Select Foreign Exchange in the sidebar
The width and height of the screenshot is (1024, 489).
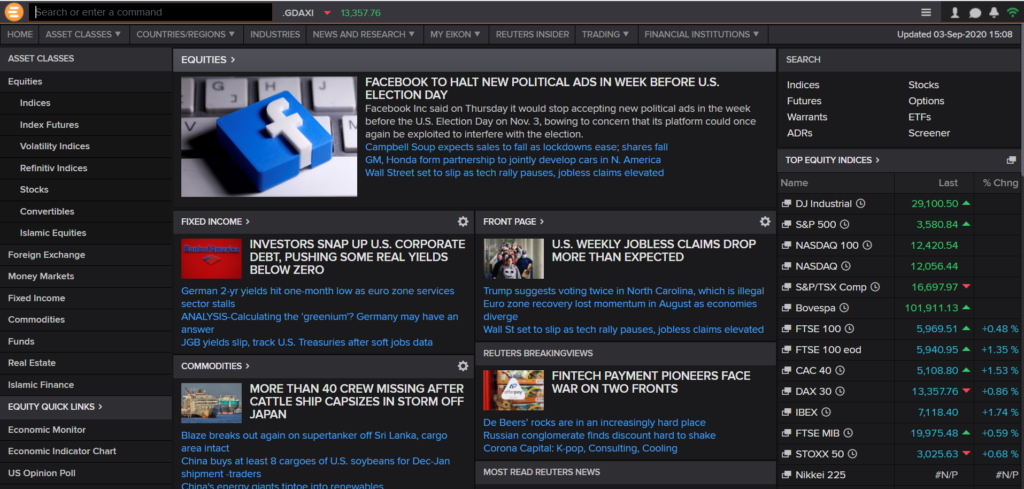pos(46,255)
